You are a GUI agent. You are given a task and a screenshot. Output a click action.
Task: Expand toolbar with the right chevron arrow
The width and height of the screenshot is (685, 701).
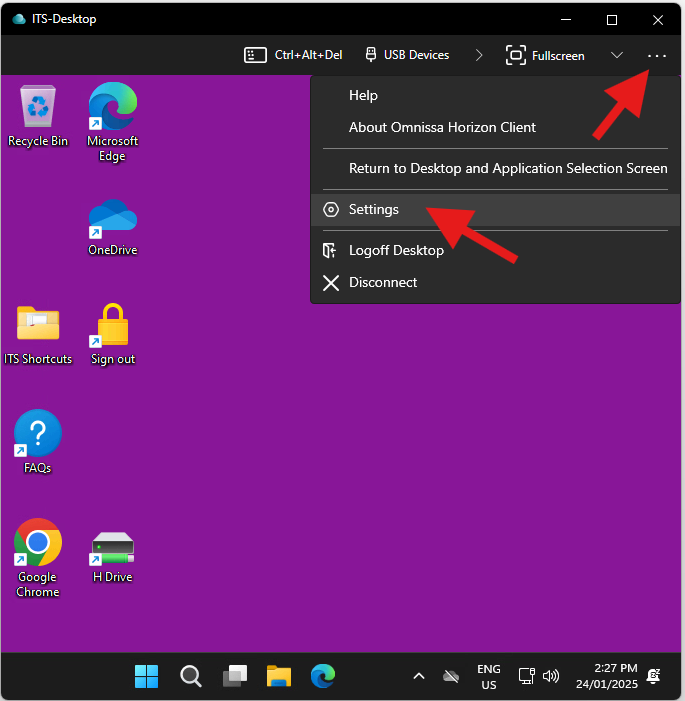pos(479,55)
